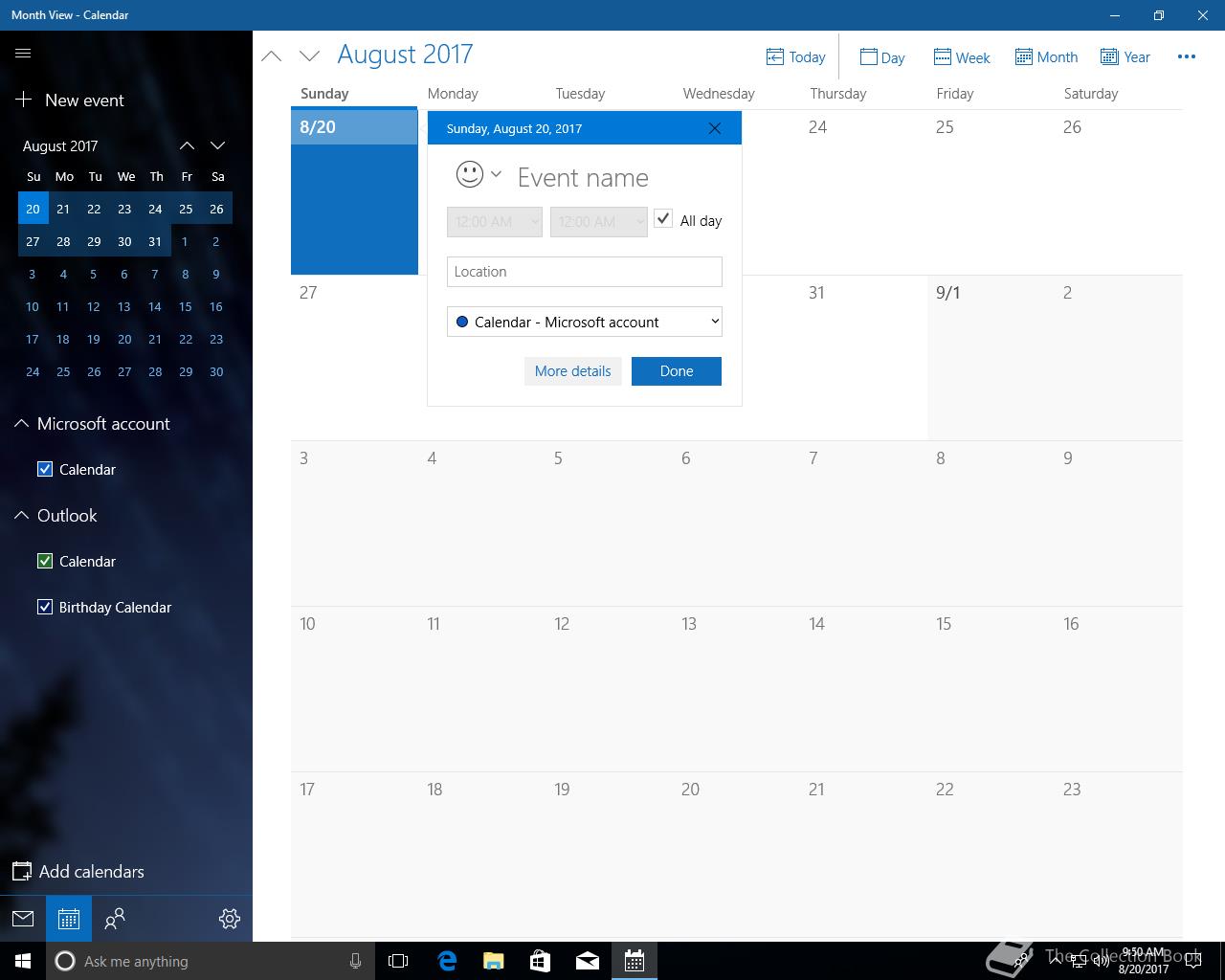Uncheck the All day checkbox
Image resolution: width=1225 pixels, height=980 pixels.
[x=663, y=218]
